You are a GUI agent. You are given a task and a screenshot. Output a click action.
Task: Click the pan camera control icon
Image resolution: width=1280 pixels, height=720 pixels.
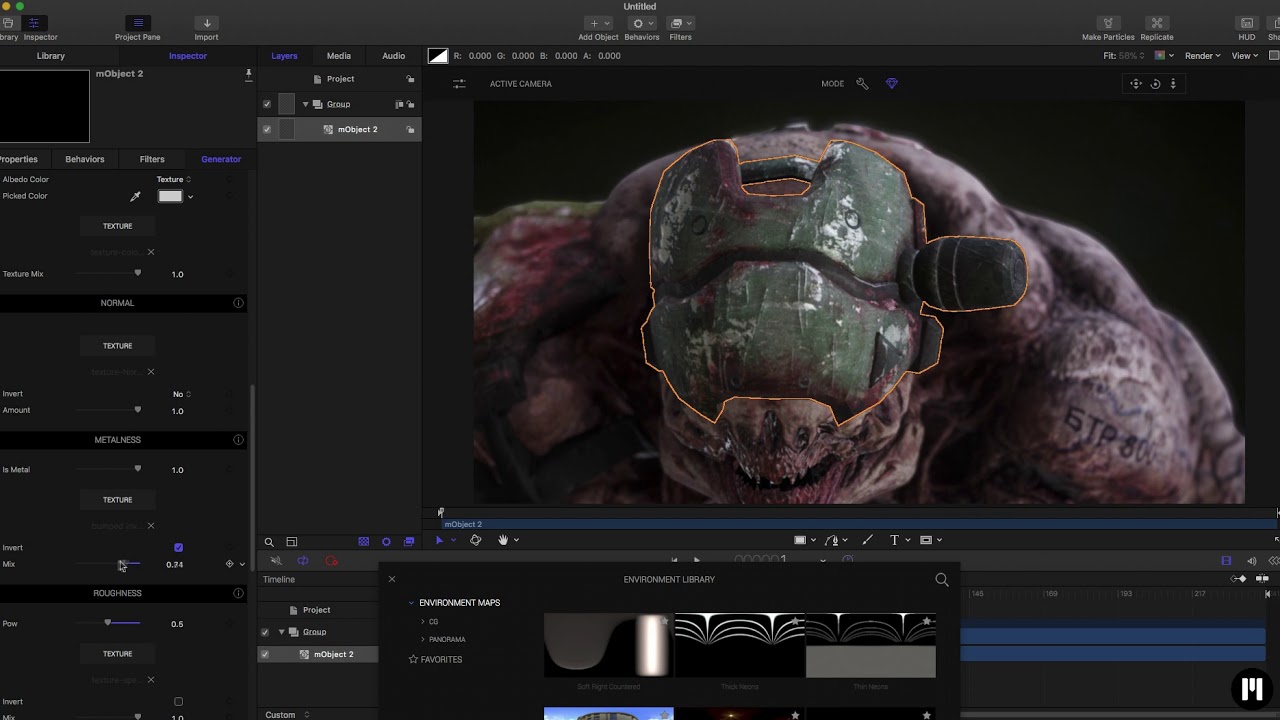point(1136,84)
